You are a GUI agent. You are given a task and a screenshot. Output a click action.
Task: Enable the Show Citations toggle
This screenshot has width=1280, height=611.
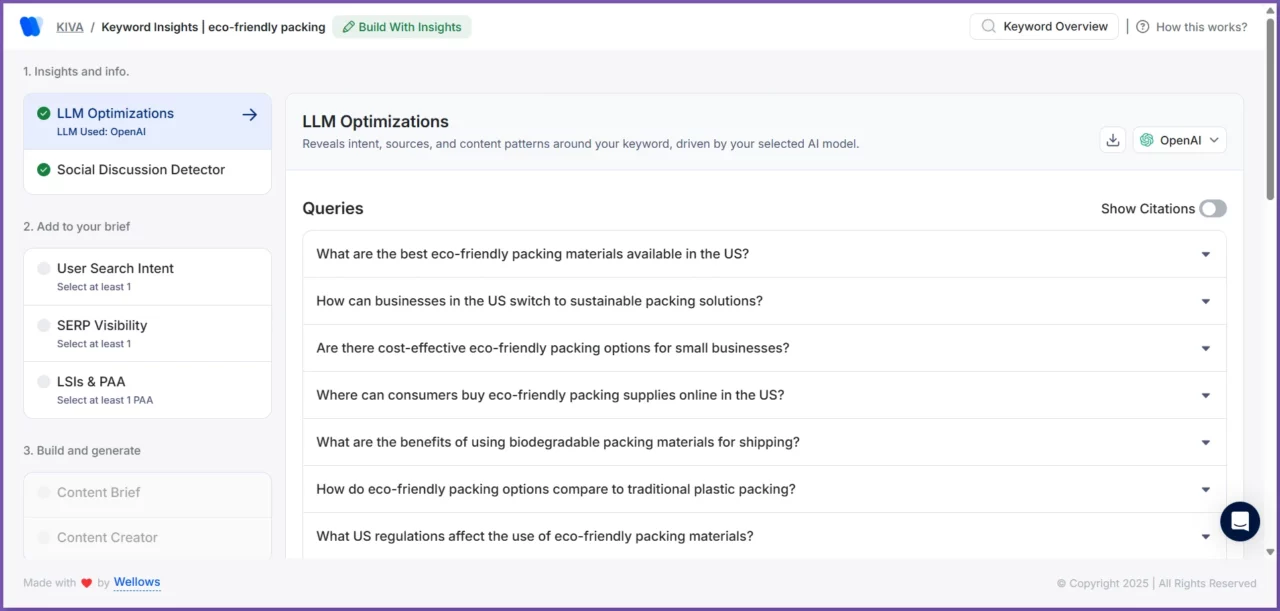[1213, 208]
